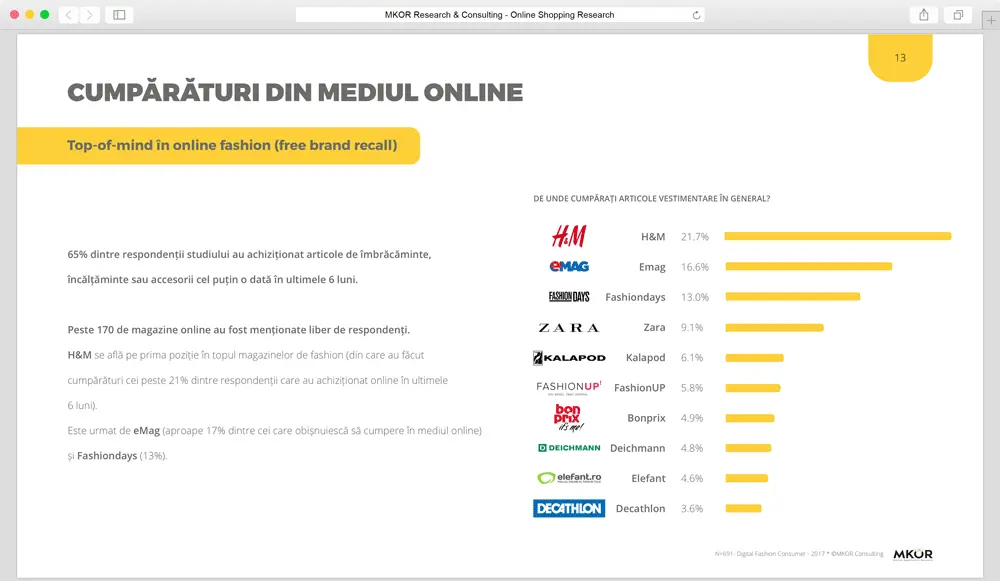This screenshot has width=1000, height=581.
Task: Click the yellow 'Top-of-mind în online fashion' banner
Action: click(x=218, y=145)
